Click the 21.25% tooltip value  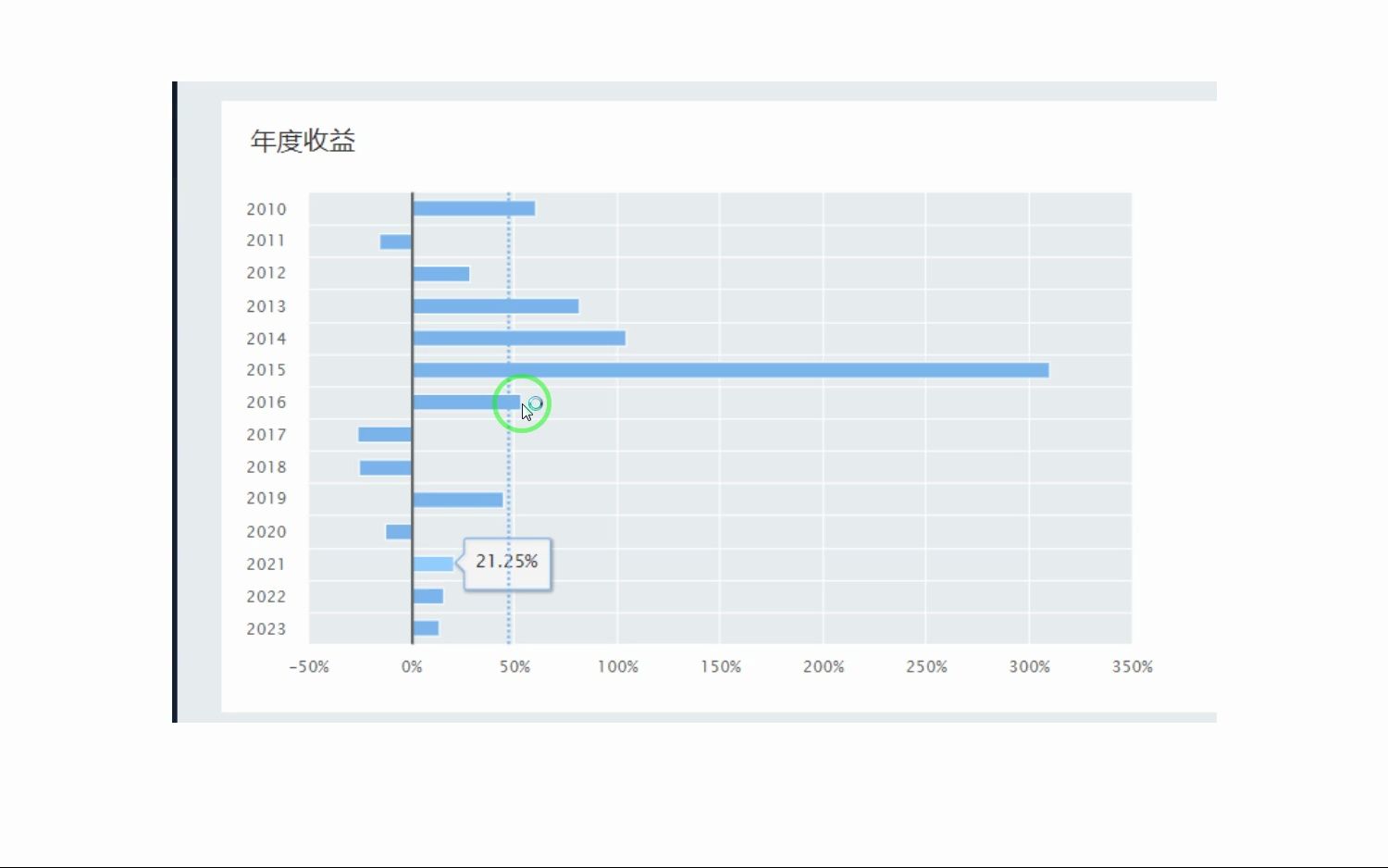(x=507, y=561)
